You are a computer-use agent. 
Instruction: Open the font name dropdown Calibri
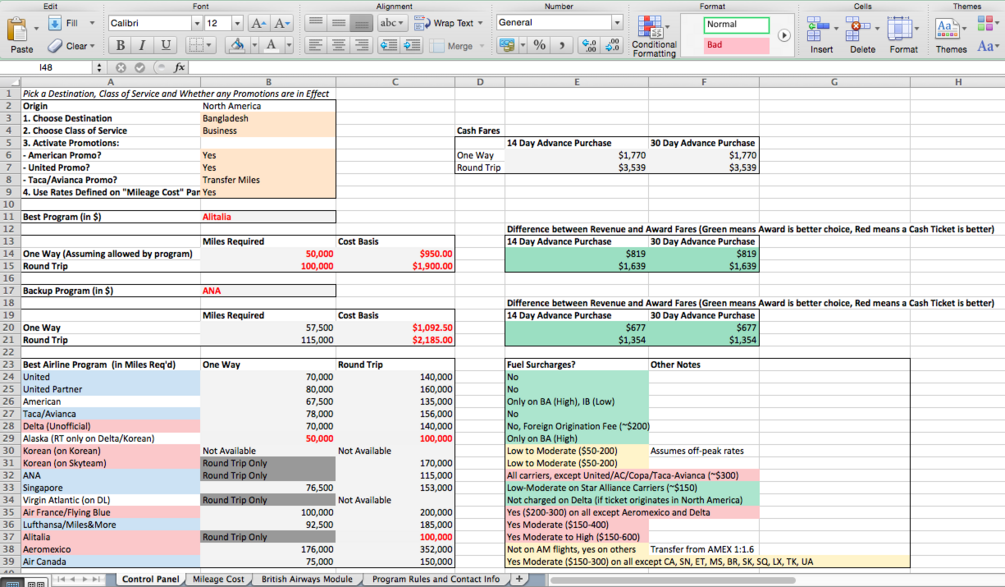197,23
